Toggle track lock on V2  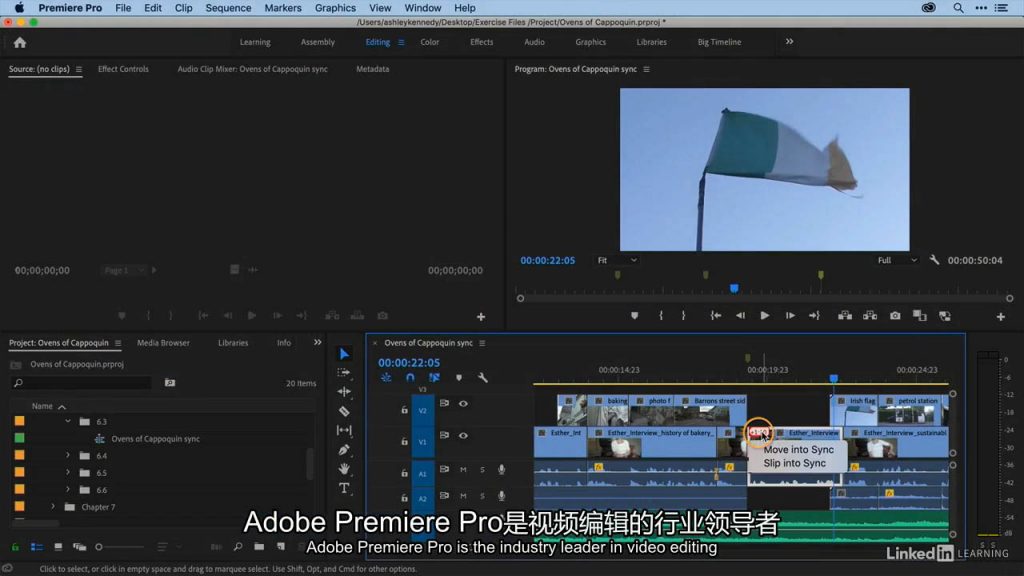point(404,410)
